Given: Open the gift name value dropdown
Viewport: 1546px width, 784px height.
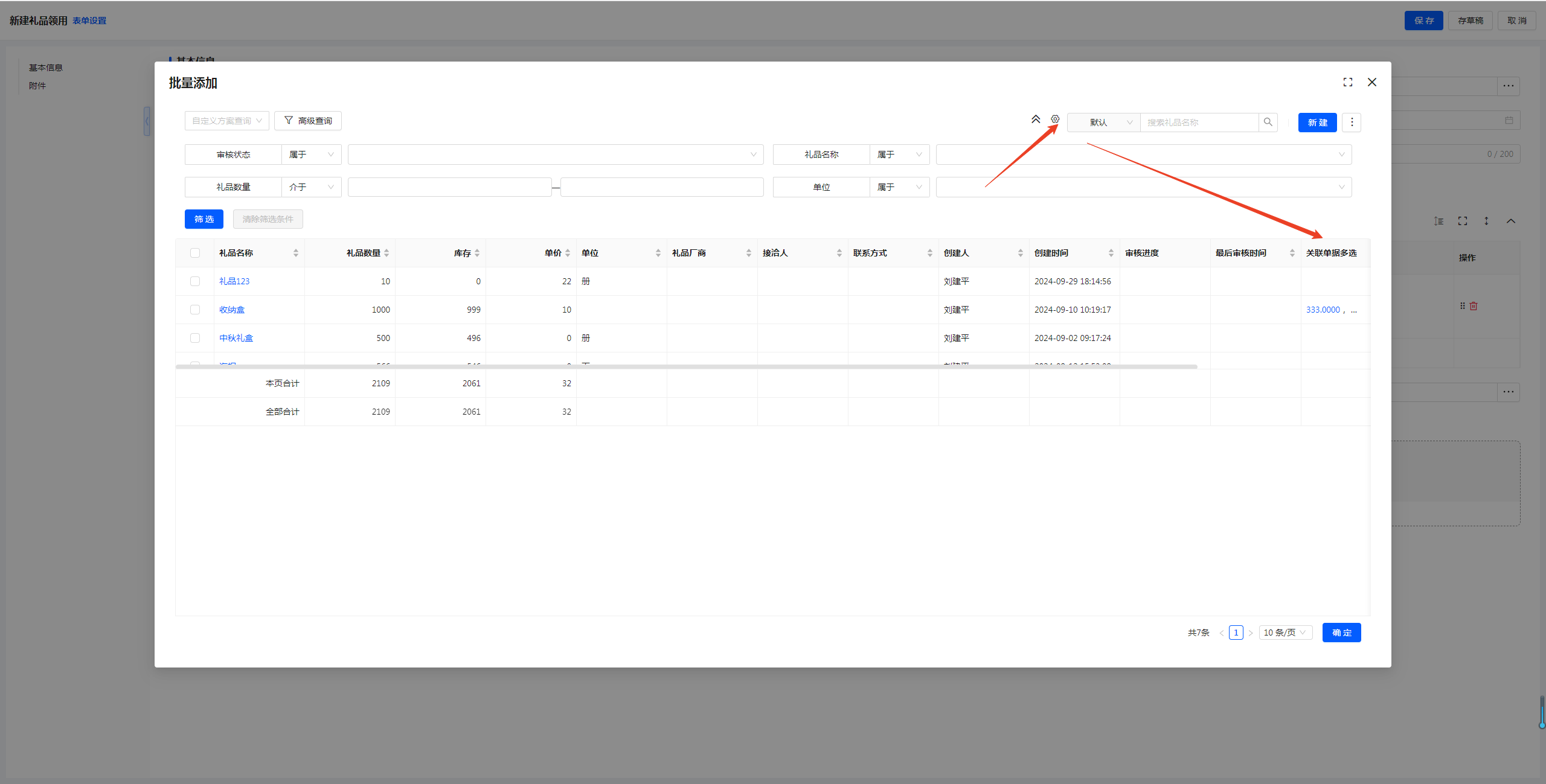Looking at the screenshot, I should pos(1144,155).
